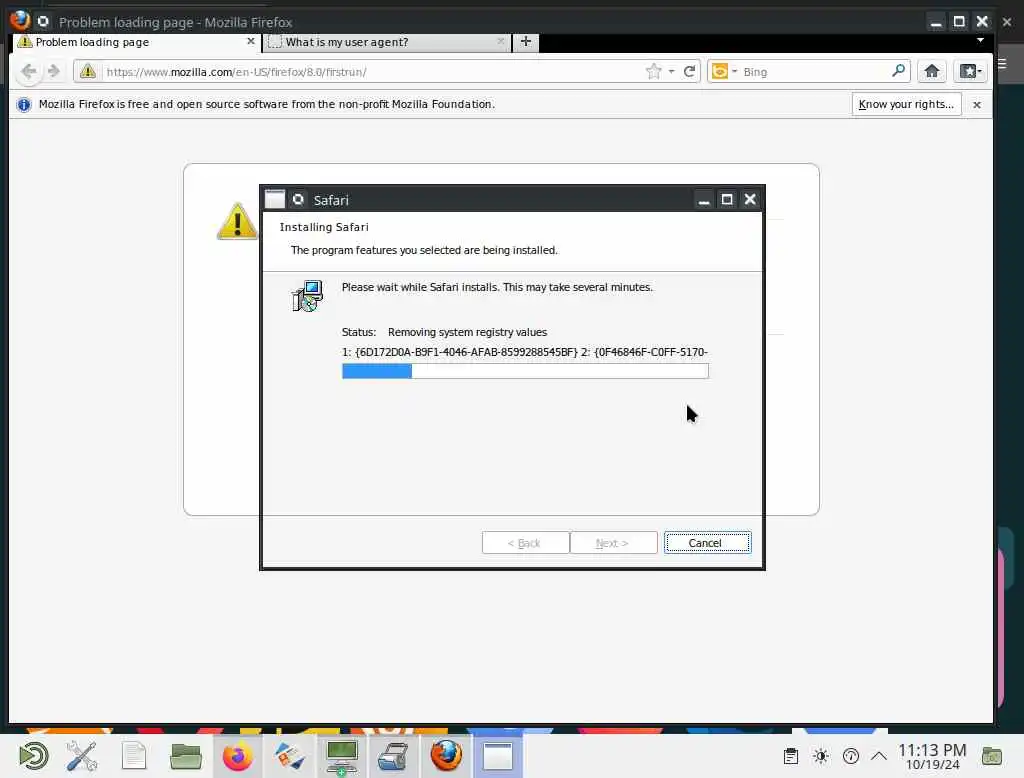The height and width of the screenshot is (778, 1024).
Task: Open the brightness tray icon
Action: (821, 756)
